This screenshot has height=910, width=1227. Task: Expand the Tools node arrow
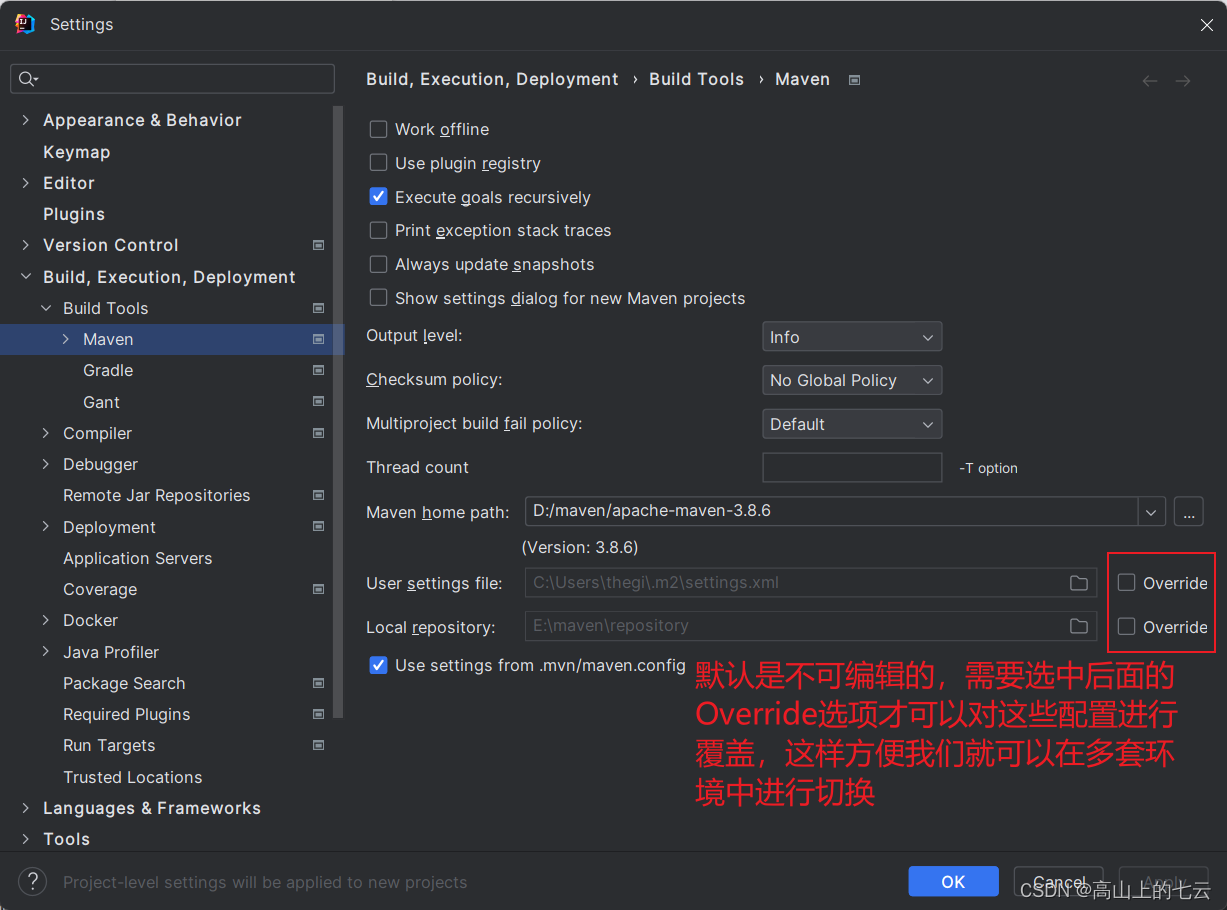pos(26,839)
